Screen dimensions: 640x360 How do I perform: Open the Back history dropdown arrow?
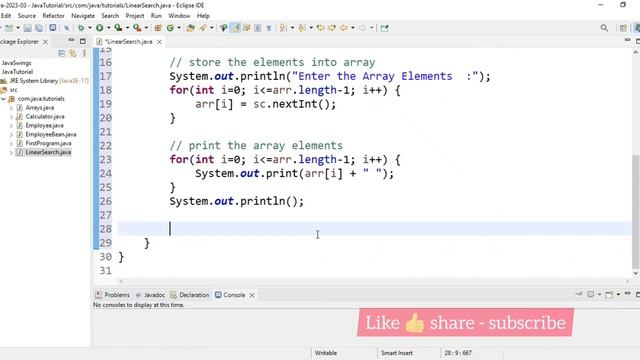click(353, 28)
